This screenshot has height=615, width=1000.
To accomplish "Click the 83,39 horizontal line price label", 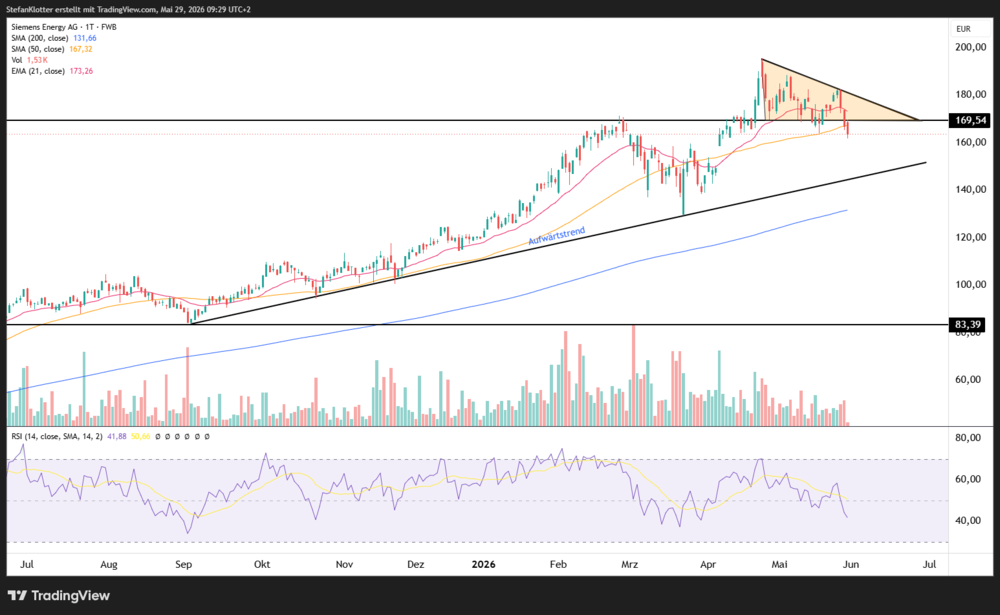I will click(x=968, y=325).
